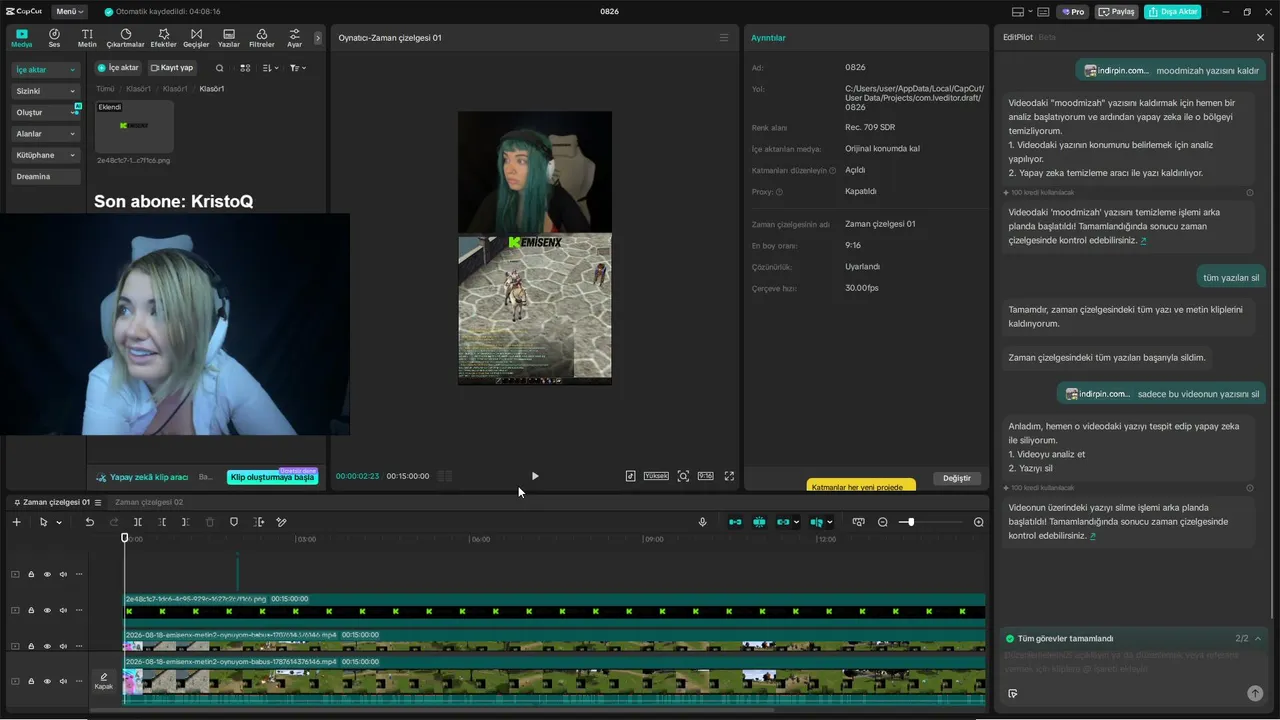Switch to the Ses audio tab

[54, 38]
